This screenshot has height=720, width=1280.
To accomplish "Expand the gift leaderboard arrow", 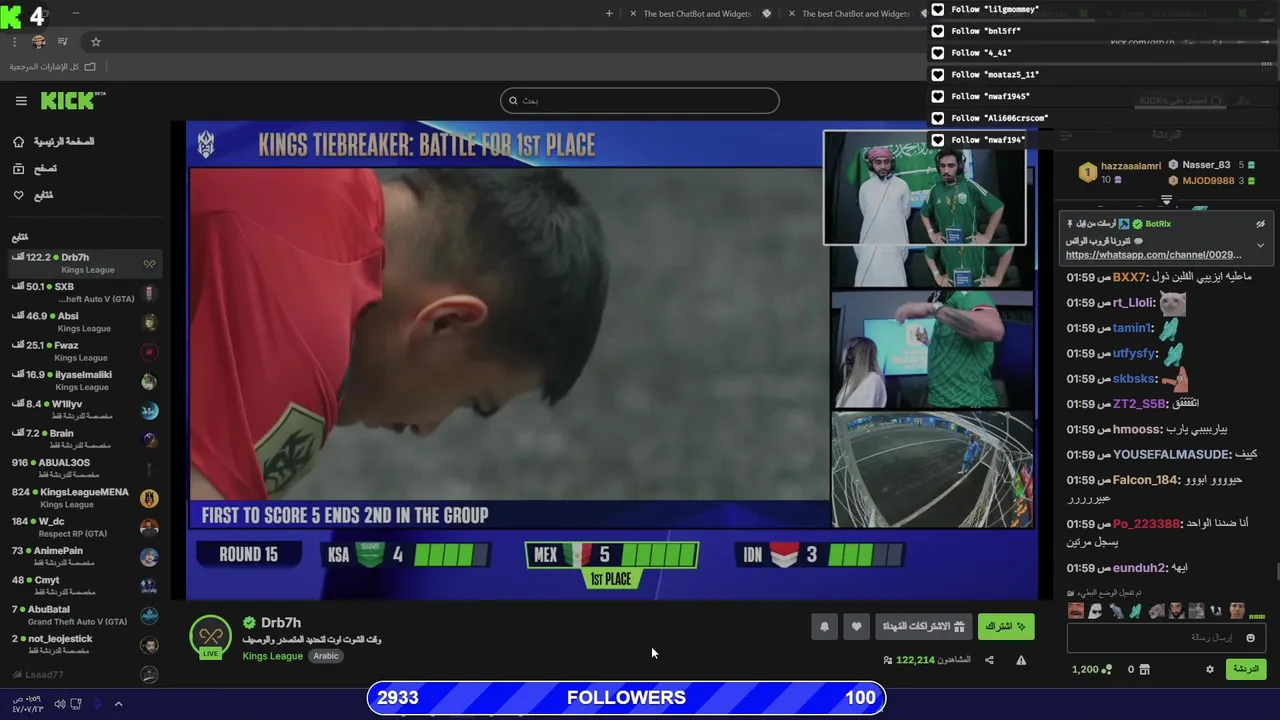I will [1166, 200].
